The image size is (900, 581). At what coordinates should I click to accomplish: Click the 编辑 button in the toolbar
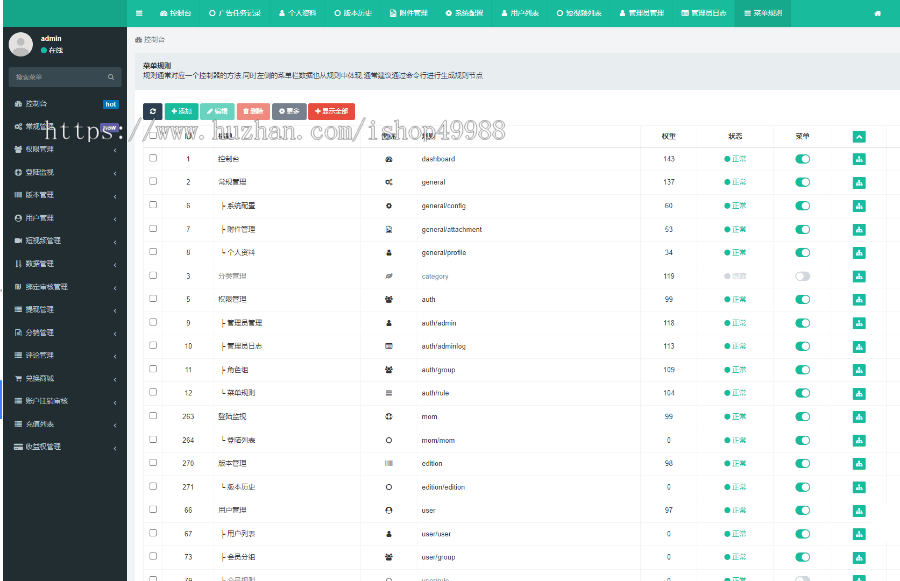(x=217, y=111)
